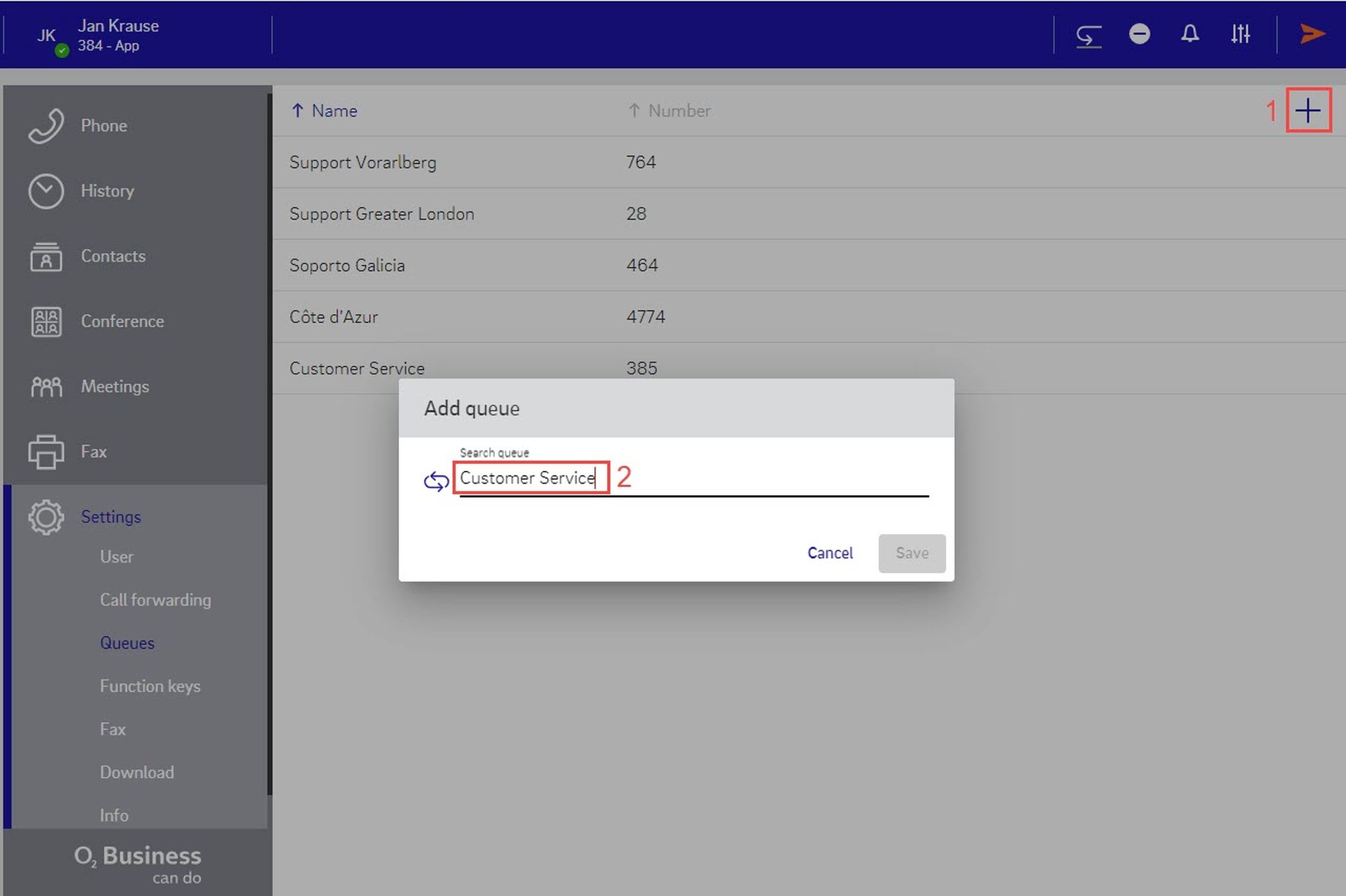Open notifications bell icon
The image size is (1346, 896).
click(x=1190, y=34)
